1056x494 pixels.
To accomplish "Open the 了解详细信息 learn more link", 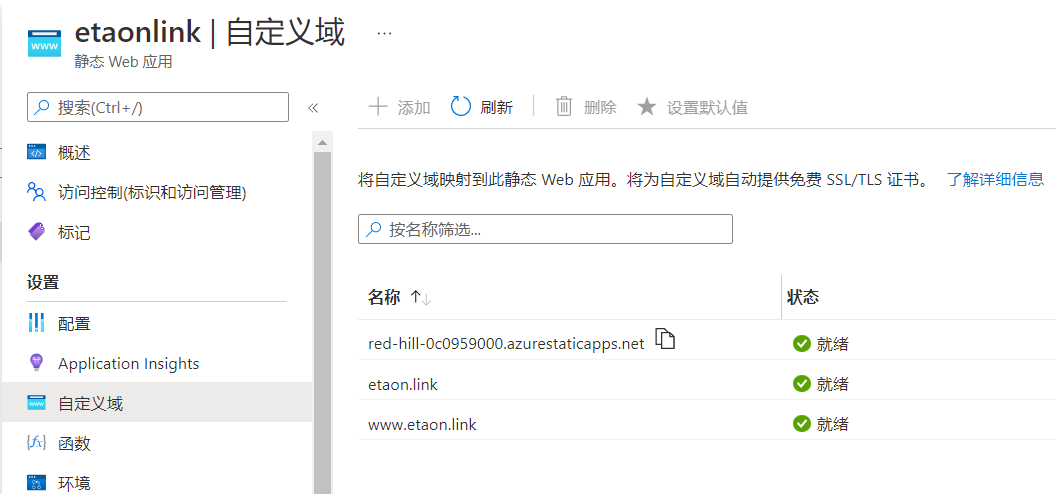I will (995, 180).
